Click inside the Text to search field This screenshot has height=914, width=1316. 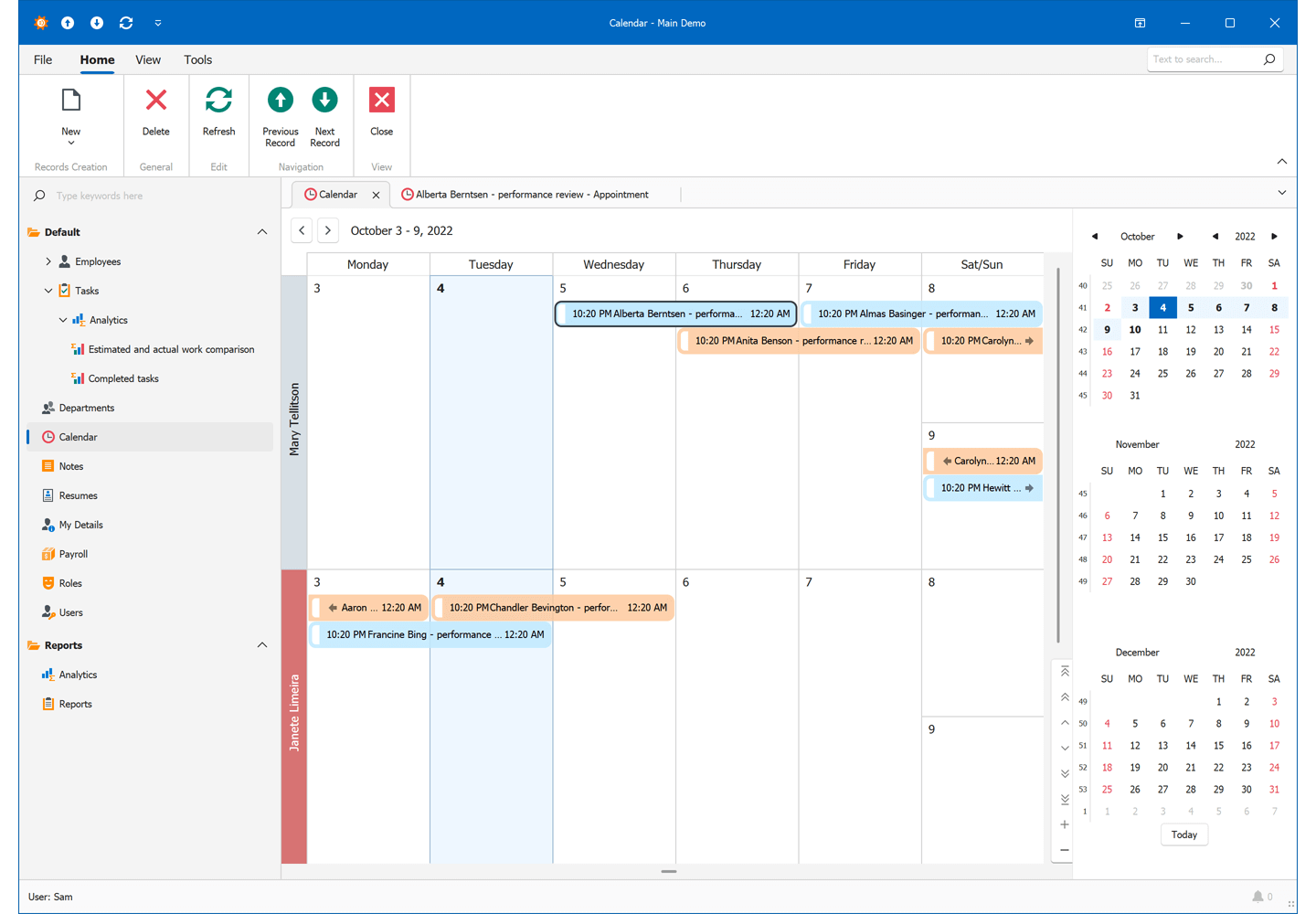[x=1206, y=58]
